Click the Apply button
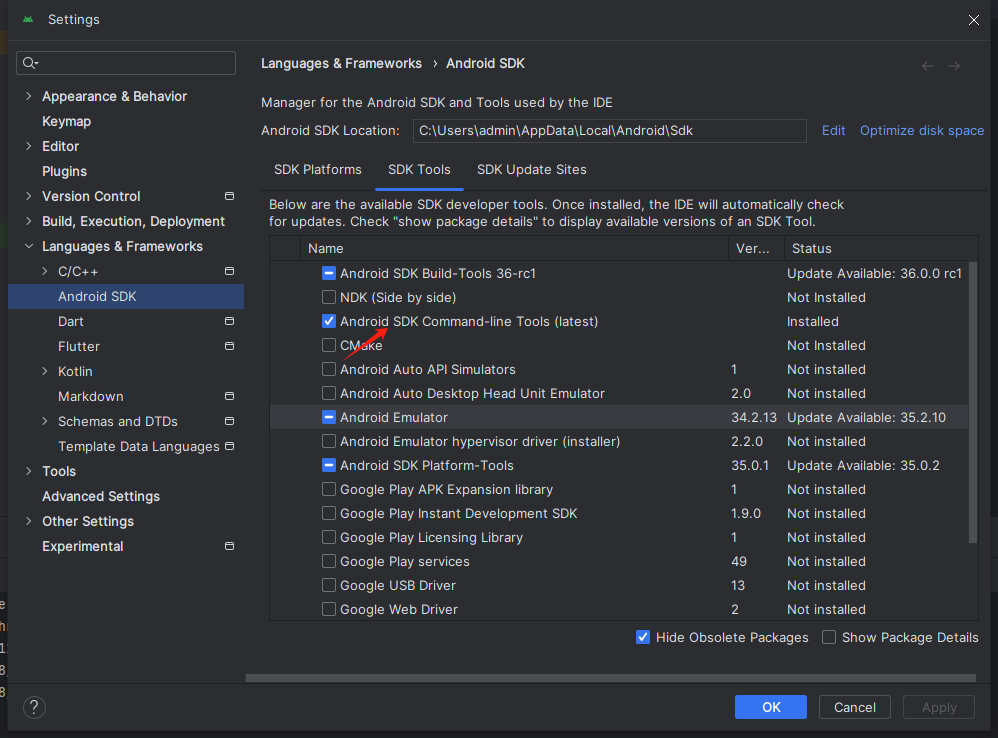The image size is (998, 738). (939, 707)
